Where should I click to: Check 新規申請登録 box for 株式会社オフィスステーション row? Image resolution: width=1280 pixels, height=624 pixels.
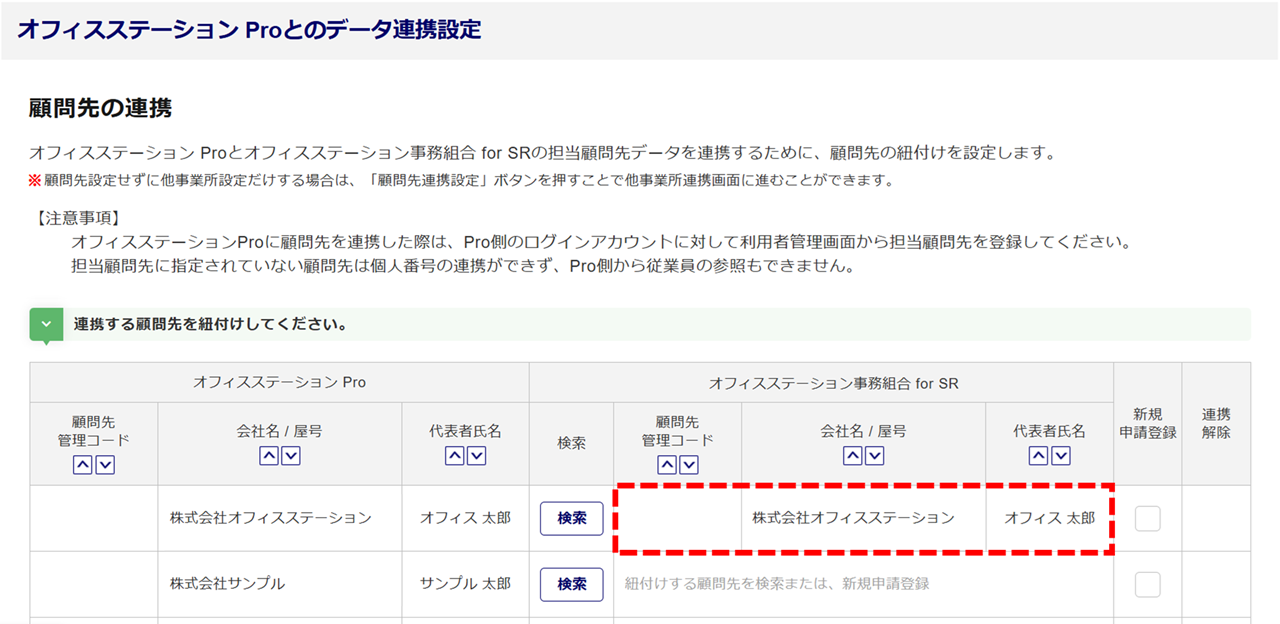click(1148, 518)
